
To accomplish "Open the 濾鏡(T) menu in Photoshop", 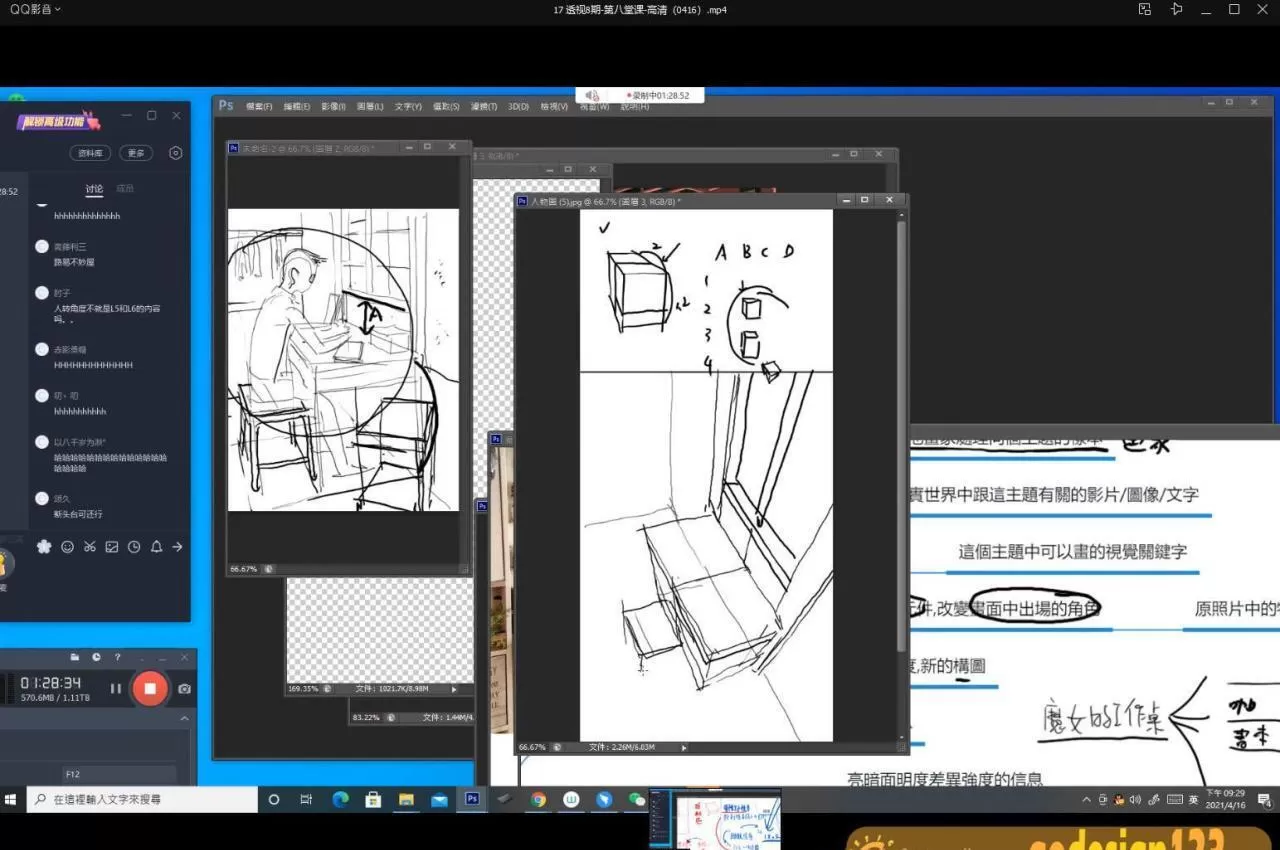I will (484, 106).
